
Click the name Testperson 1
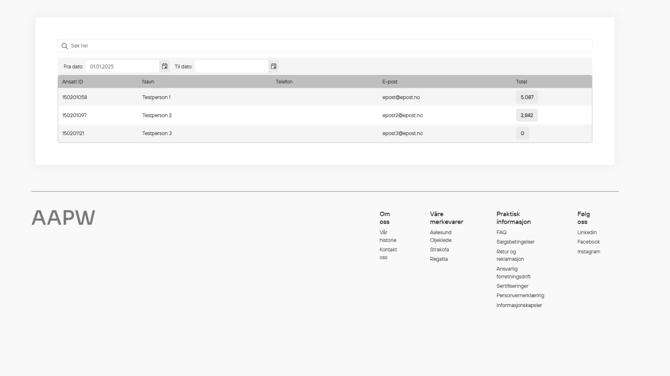click(156, 97)
